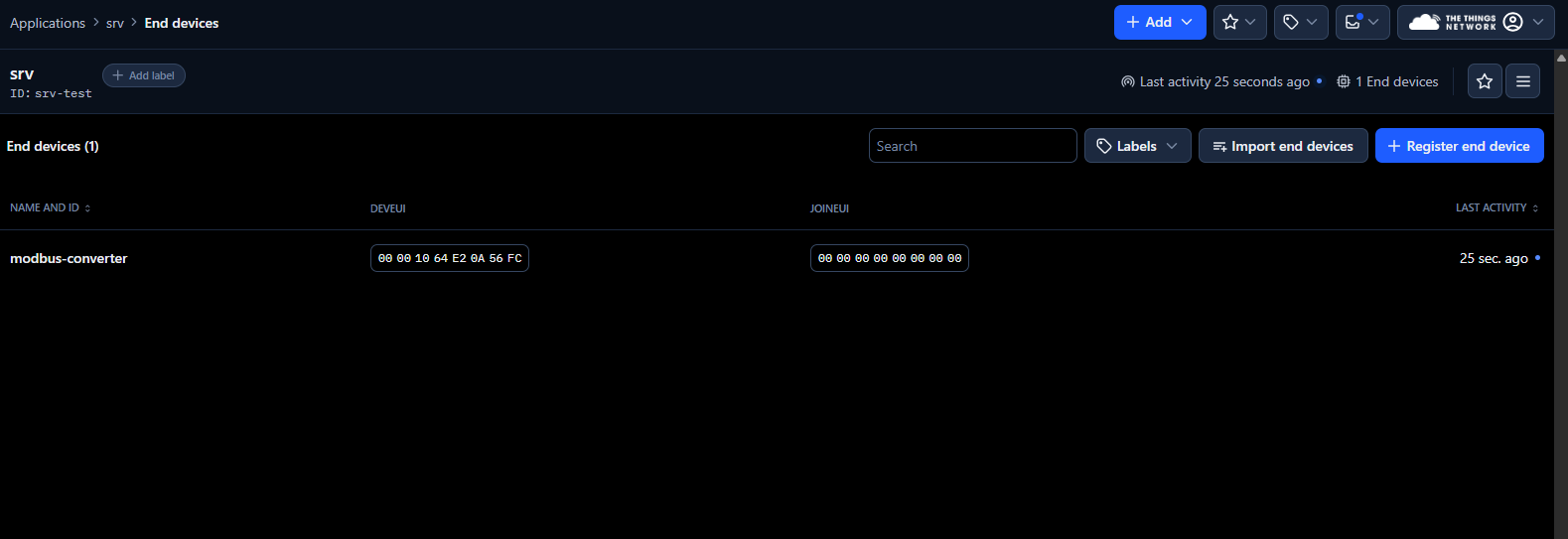The height and width of the screenshot is (539, 1568).
Task: Open the bookmarks star dropdown
Action: [1239, 22]
